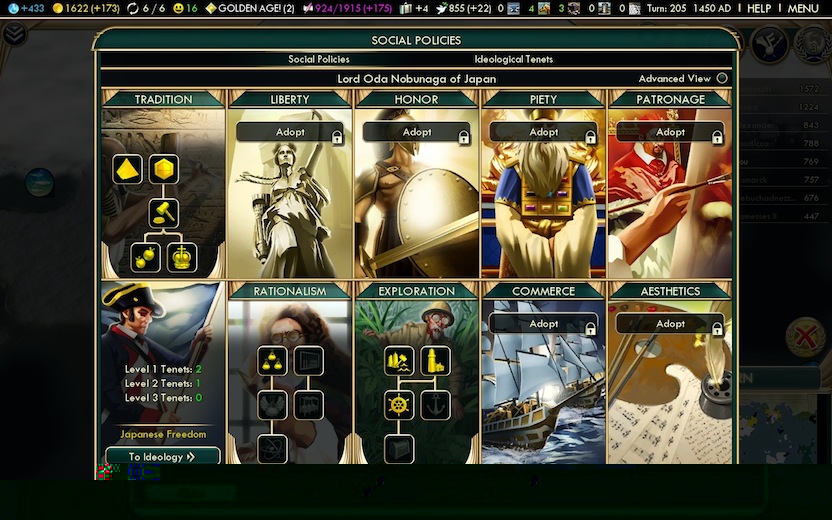
Task: Switch to the Social Policies tab
Action: (x=318, y=59)
